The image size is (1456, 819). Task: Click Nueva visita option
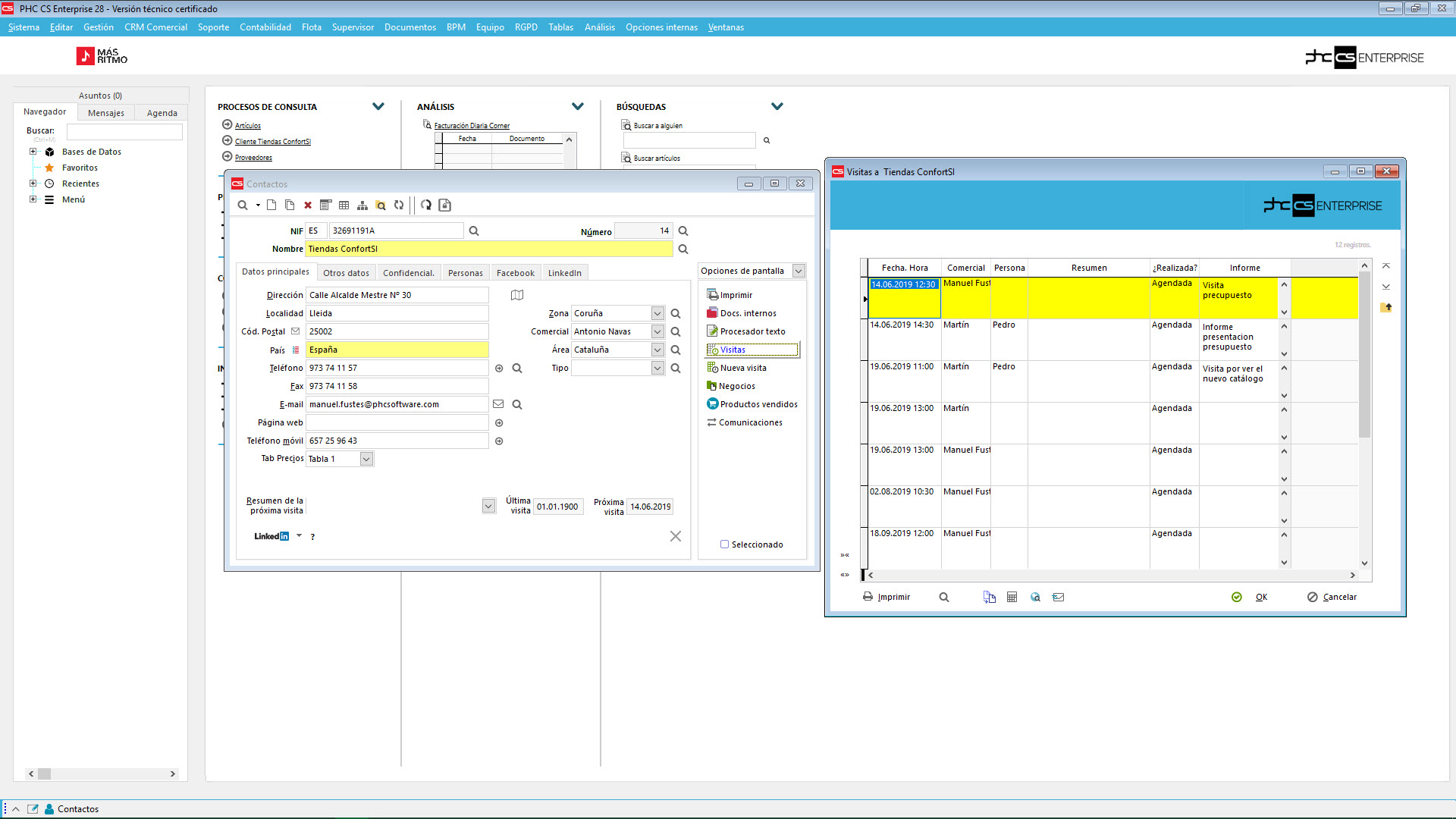tap(736, 369)
